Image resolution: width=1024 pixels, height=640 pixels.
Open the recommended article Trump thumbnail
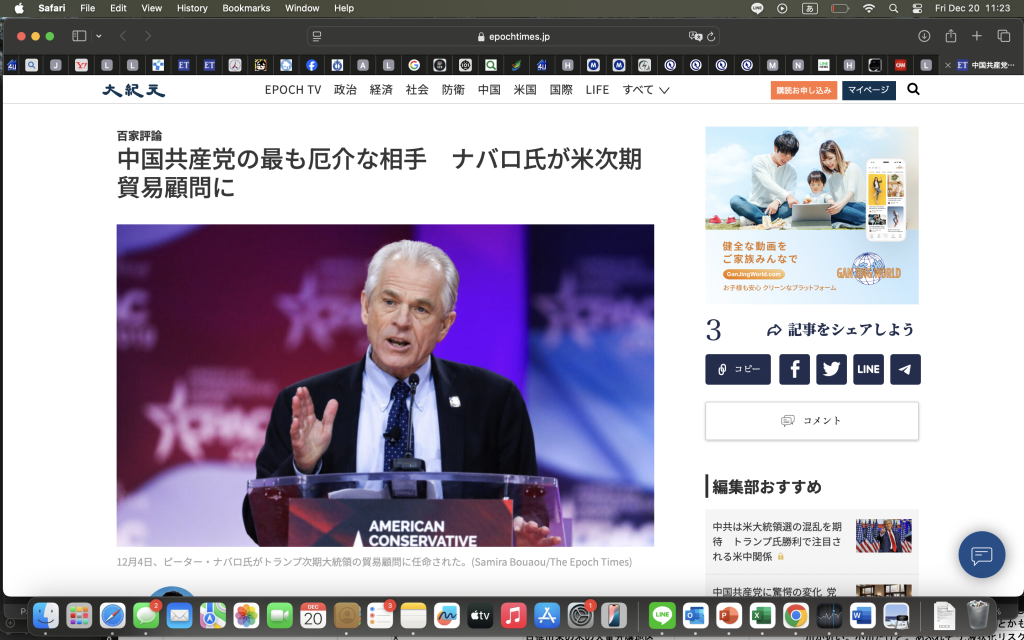[883, 536]
